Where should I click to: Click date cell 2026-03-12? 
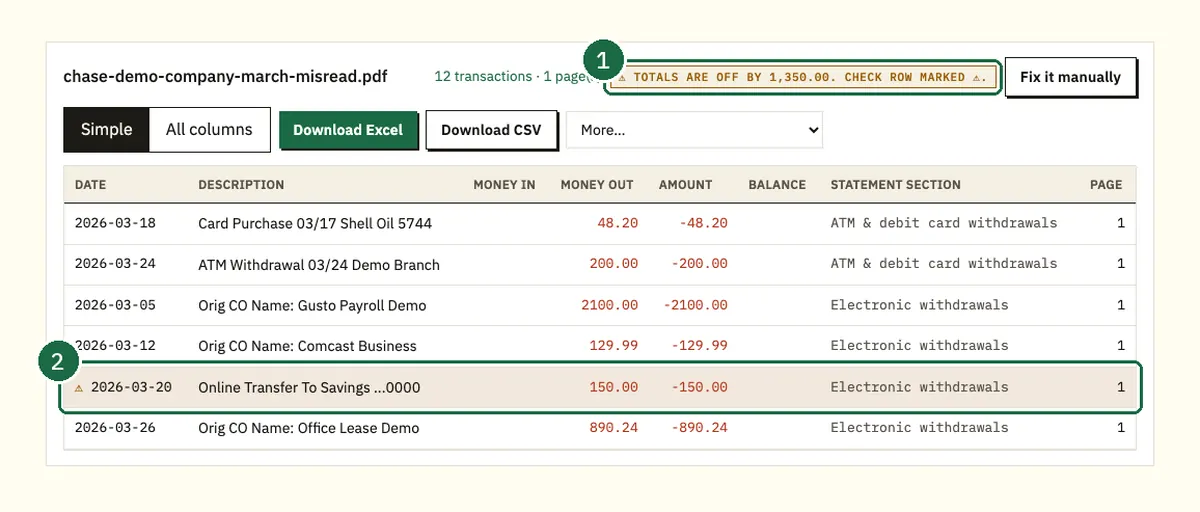click(x=115, y=346)
